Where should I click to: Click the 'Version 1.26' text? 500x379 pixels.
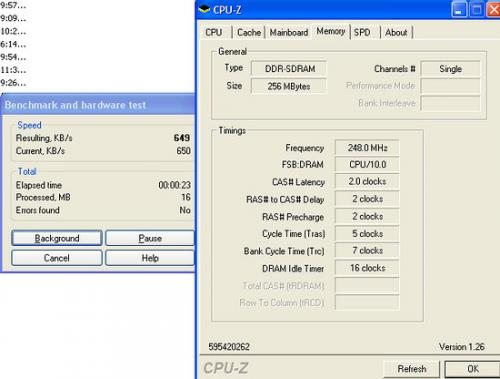pyautogui.click(x=462, y=347)
